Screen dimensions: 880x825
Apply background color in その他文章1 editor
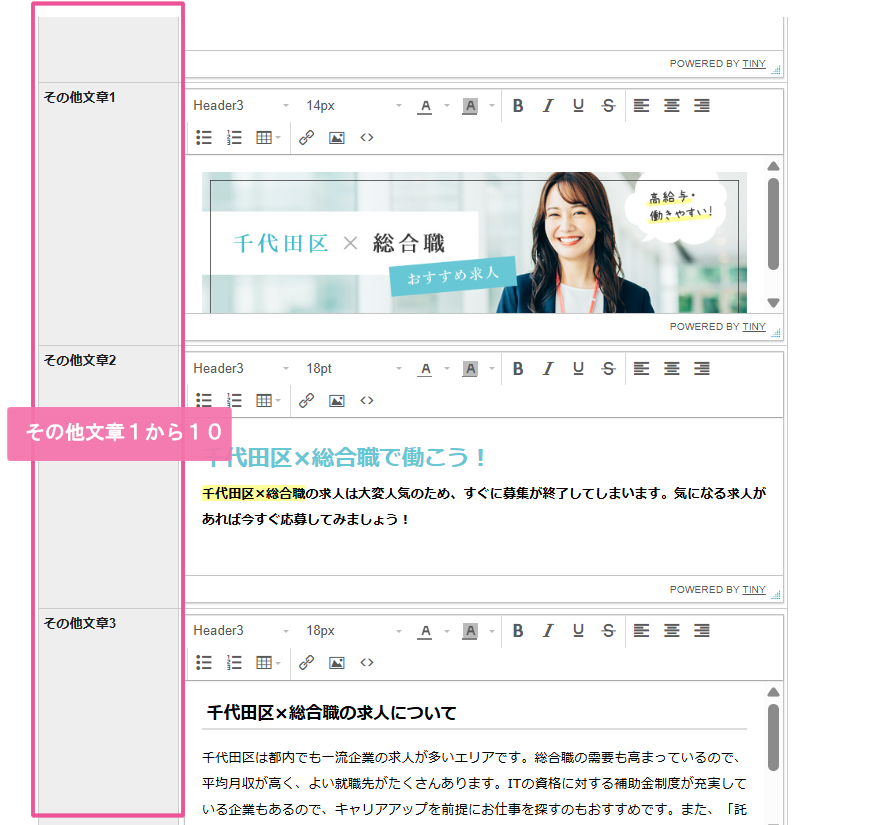coord(470,106)
